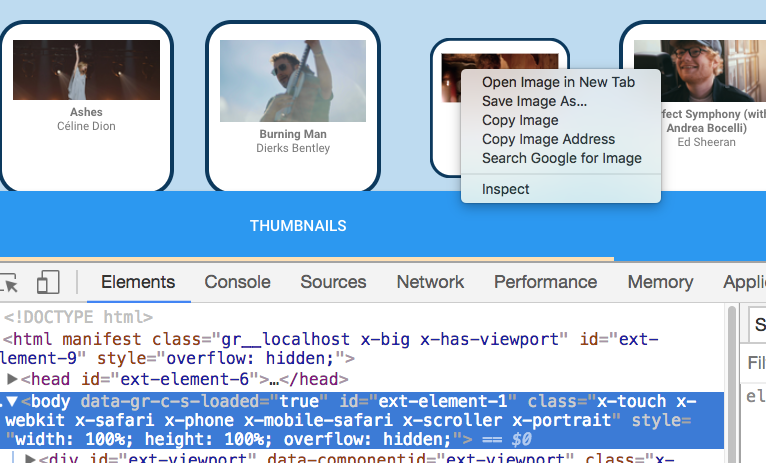The width and height of the screenshot is (766, 463).
Task: Open the Console tab
Action: tap(237, 282)
